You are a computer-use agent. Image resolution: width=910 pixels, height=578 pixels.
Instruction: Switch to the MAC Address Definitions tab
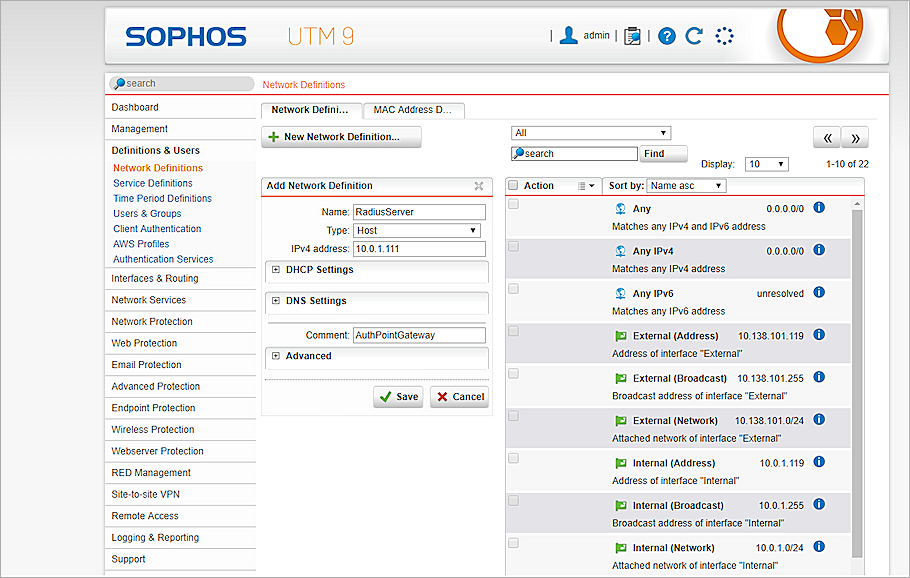pyautogui.click(x=413, y=110)
